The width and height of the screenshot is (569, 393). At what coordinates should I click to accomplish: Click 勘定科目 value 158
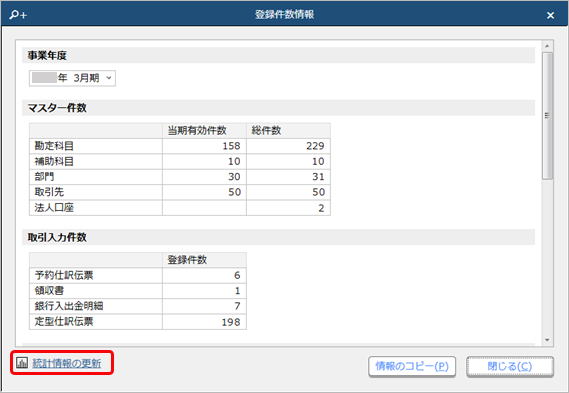point(232,146)
